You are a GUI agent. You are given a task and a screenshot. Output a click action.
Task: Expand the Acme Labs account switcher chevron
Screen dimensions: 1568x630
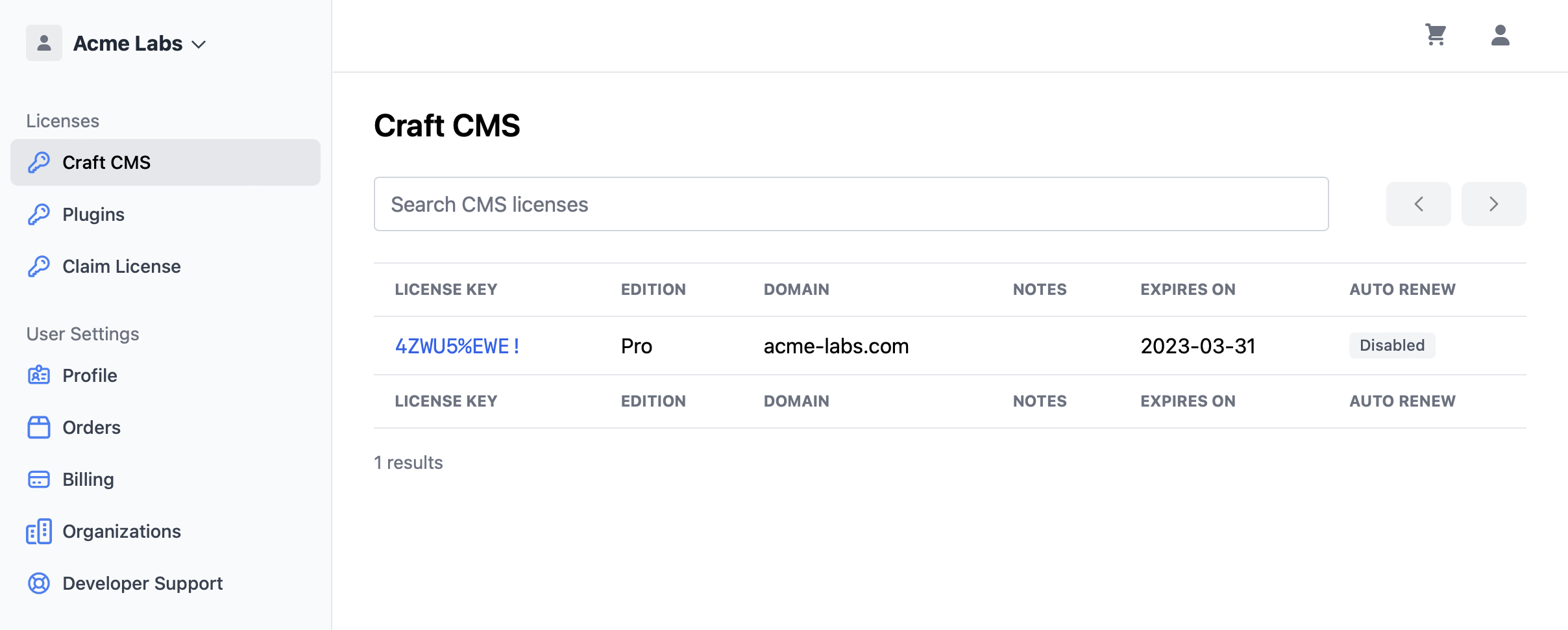tap(199, 44)
